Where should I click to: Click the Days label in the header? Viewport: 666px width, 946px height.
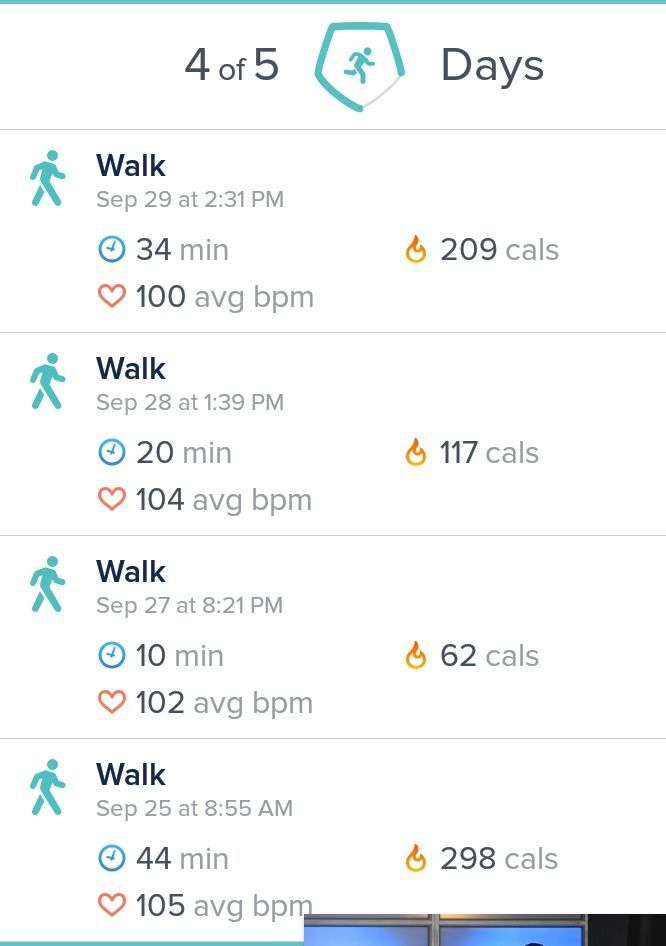(x=492, y=66)
